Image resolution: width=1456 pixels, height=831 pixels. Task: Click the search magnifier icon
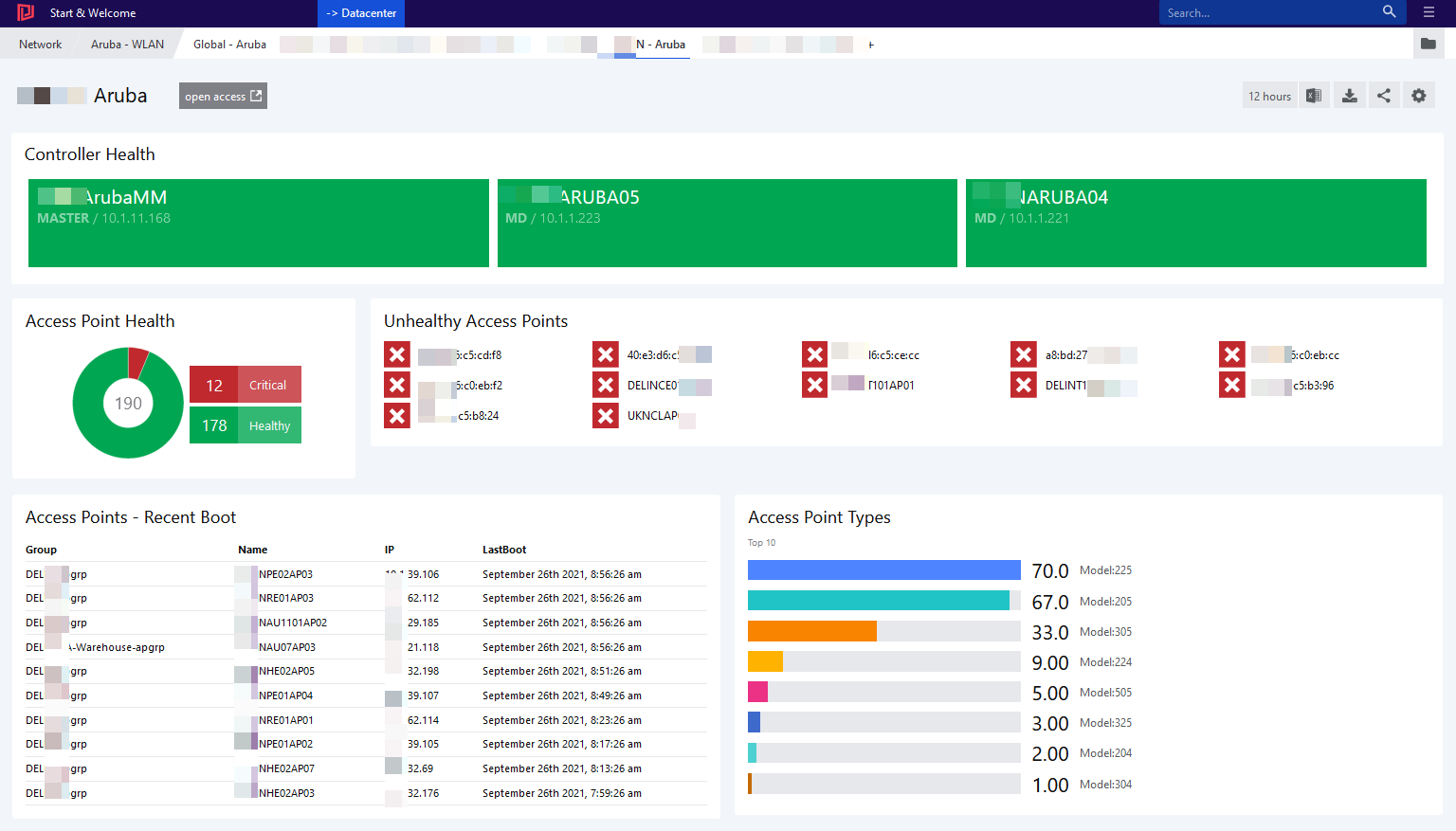click(x=1389, y=11)
